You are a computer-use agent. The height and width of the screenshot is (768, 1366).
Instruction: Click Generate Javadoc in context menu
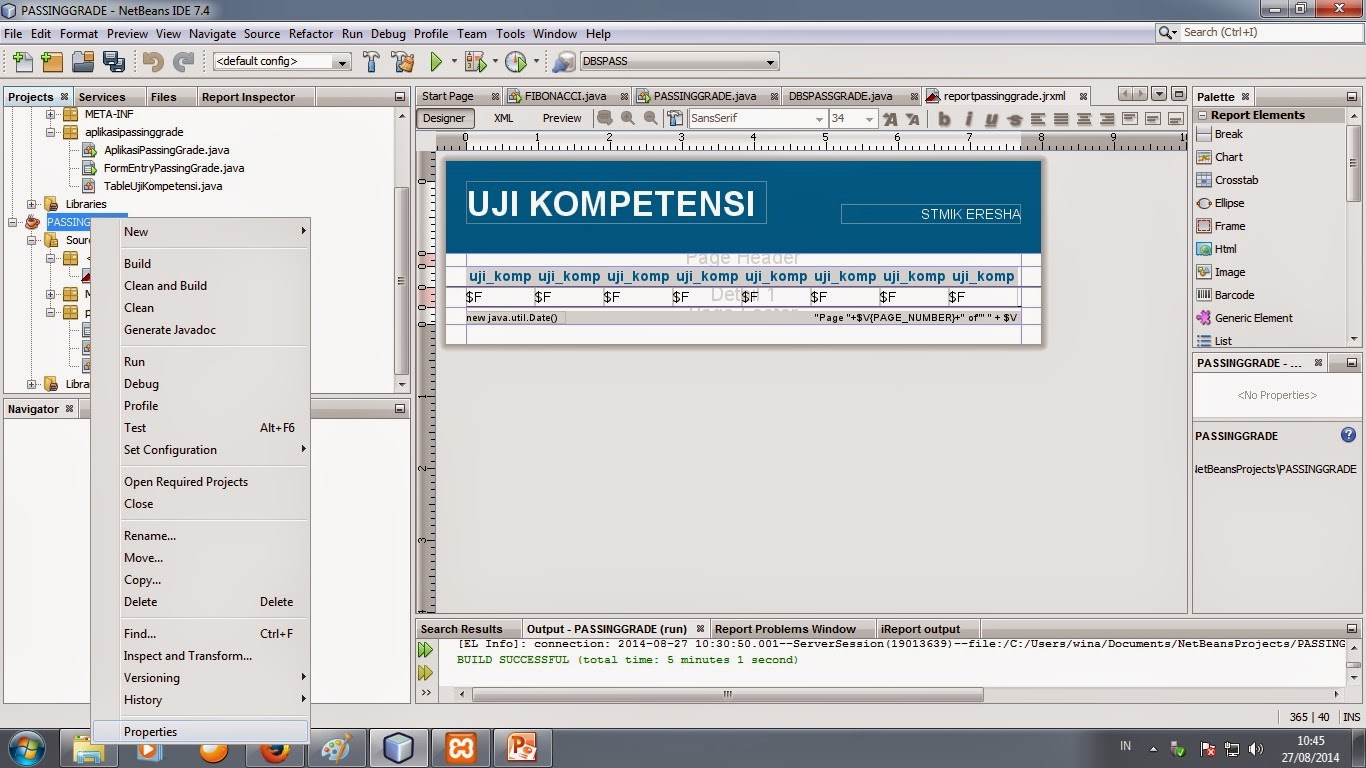[200, 330]
